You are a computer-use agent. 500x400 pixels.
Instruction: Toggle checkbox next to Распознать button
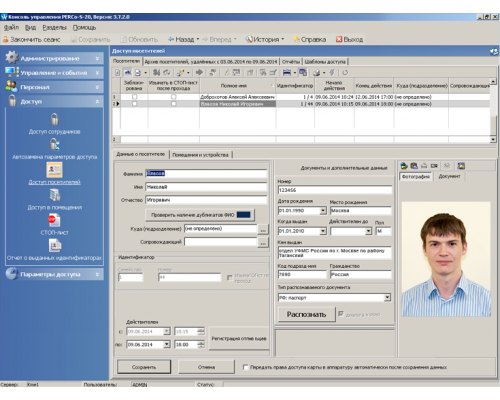pos(341,314)
